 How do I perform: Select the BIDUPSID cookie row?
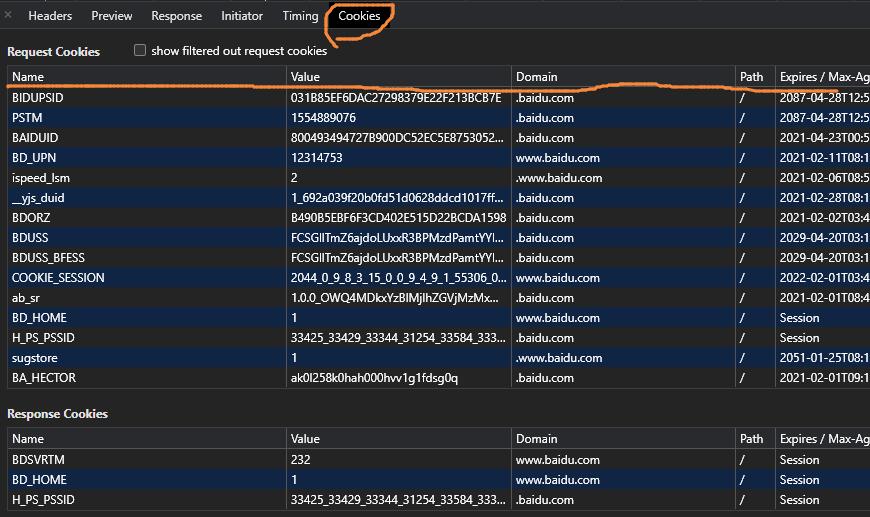pyautogui.click(x=37, y=98)
